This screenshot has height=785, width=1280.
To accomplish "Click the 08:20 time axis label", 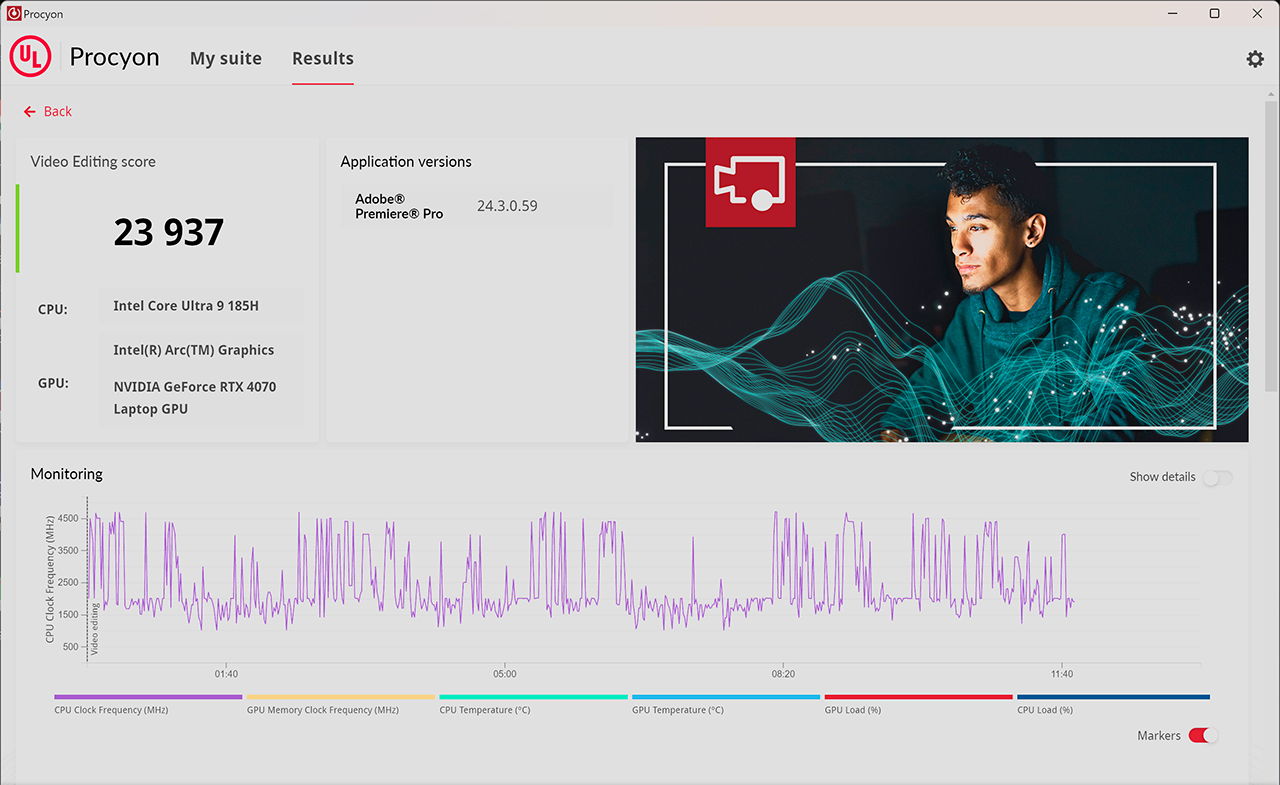I will tap(783, 674).
